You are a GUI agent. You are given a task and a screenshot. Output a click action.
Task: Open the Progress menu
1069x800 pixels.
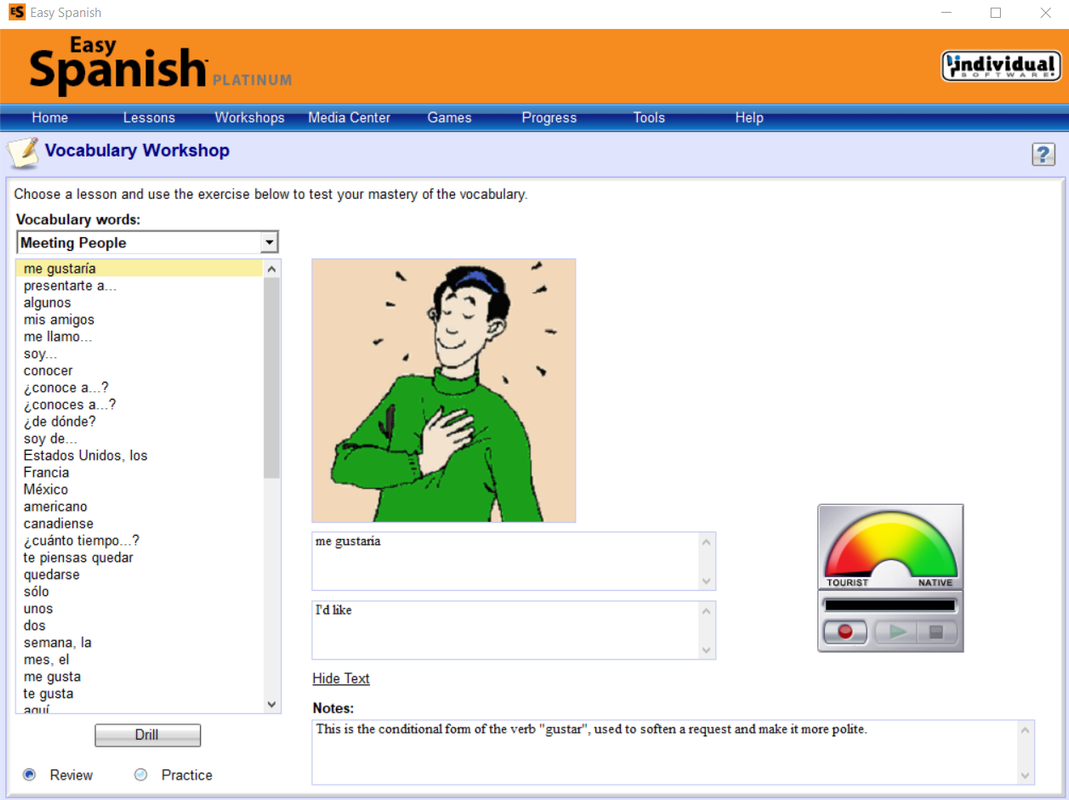point(549,117)
